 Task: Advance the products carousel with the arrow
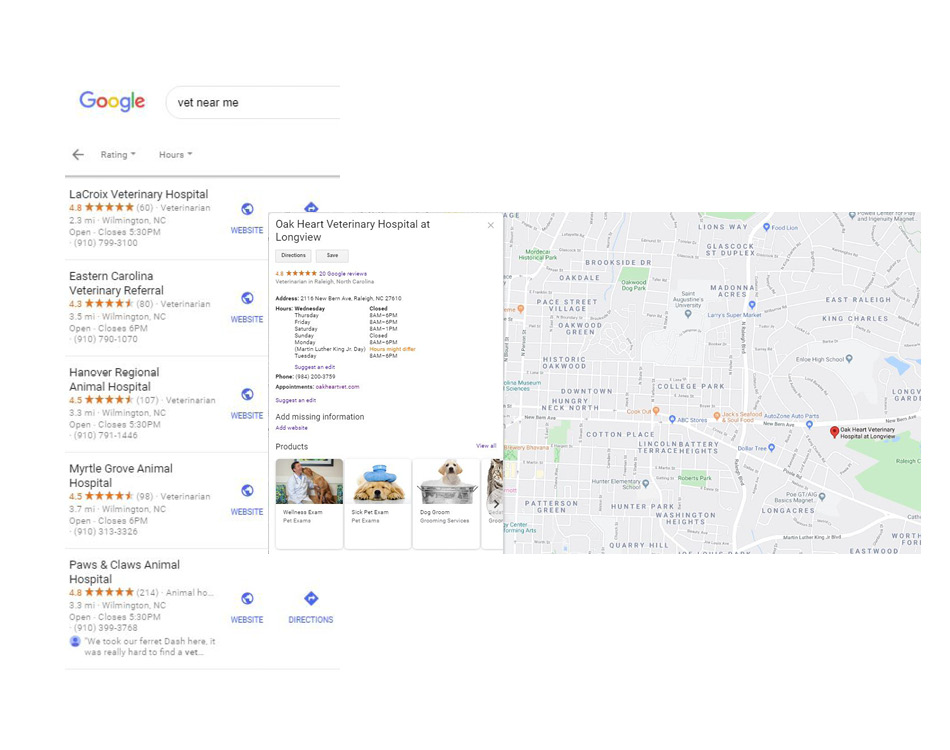point(496,504)
